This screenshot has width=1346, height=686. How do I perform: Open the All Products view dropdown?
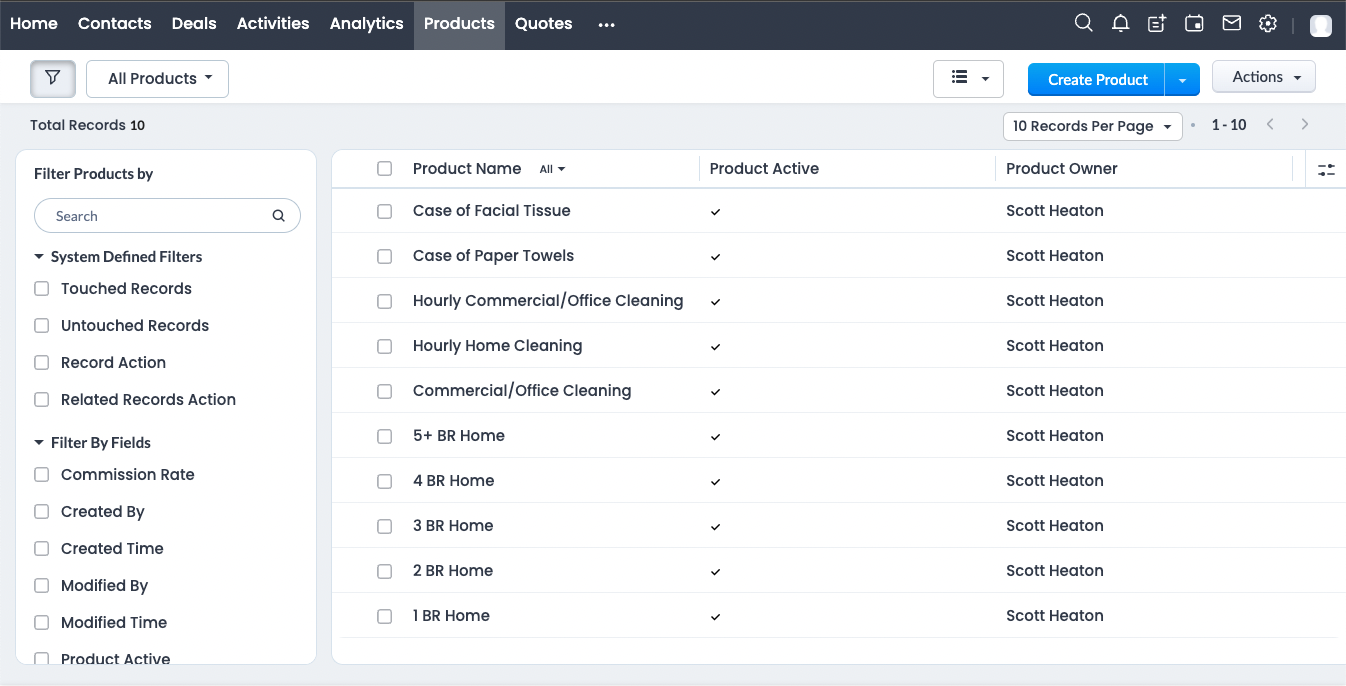(x=158, y=79)
